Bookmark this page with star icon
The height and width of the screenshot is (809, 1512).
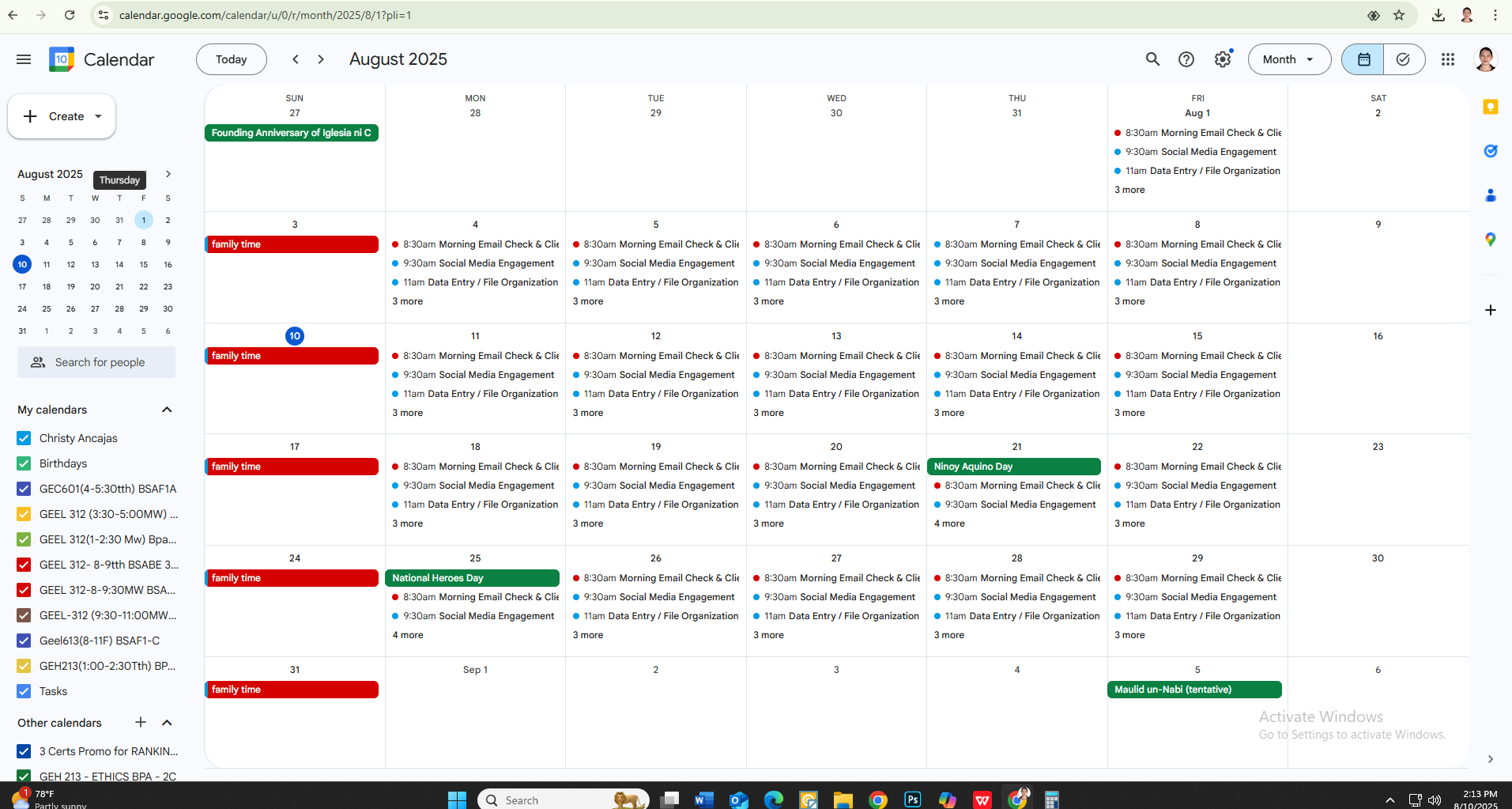click(x=1399, y=15)
